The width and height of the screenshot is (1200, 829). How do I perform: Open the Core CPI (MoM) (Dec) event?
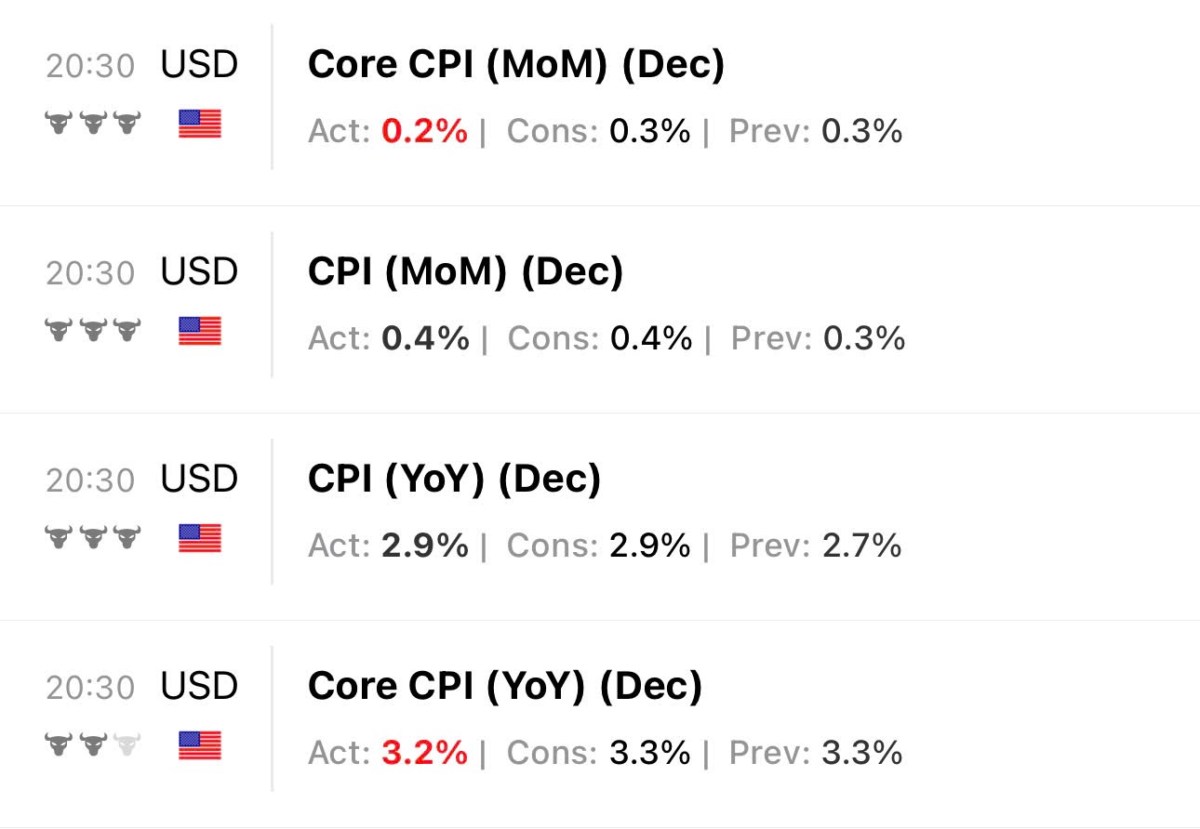pyautogui.click(x=516, y=65)
